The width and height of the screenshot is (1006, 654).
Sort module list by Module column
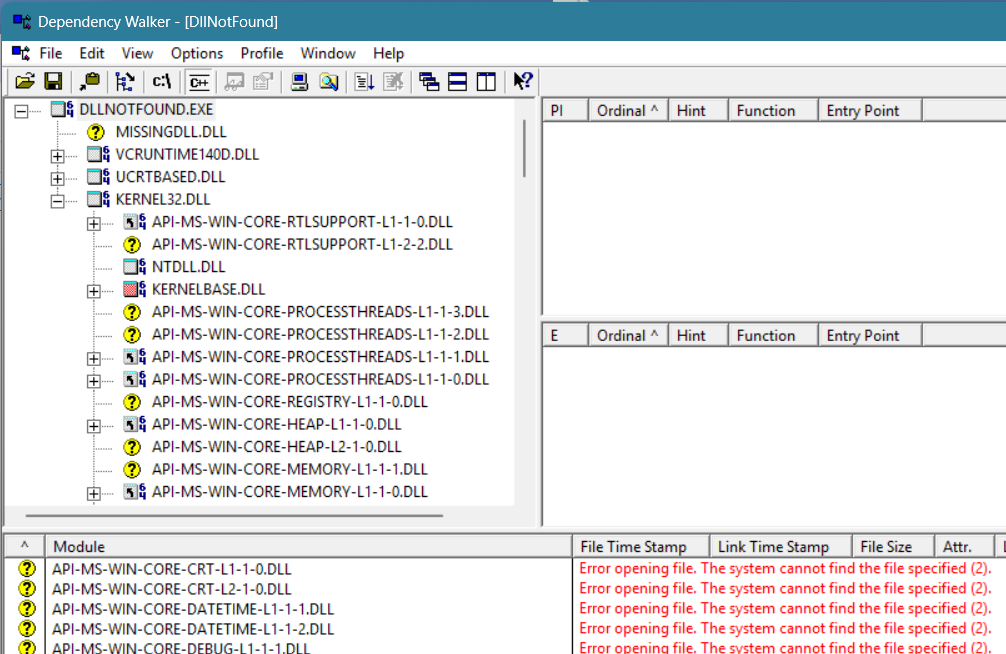(308, 547)
